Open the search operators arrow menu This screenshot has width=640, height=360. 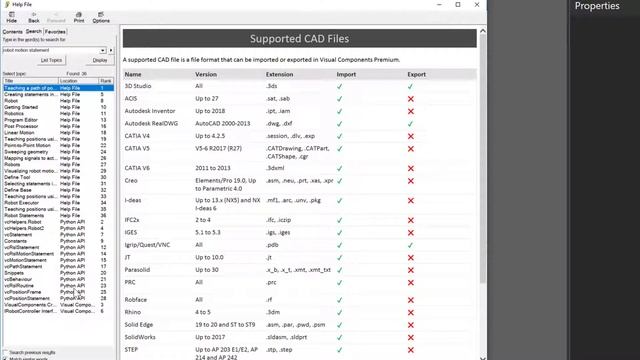[111, 50]
